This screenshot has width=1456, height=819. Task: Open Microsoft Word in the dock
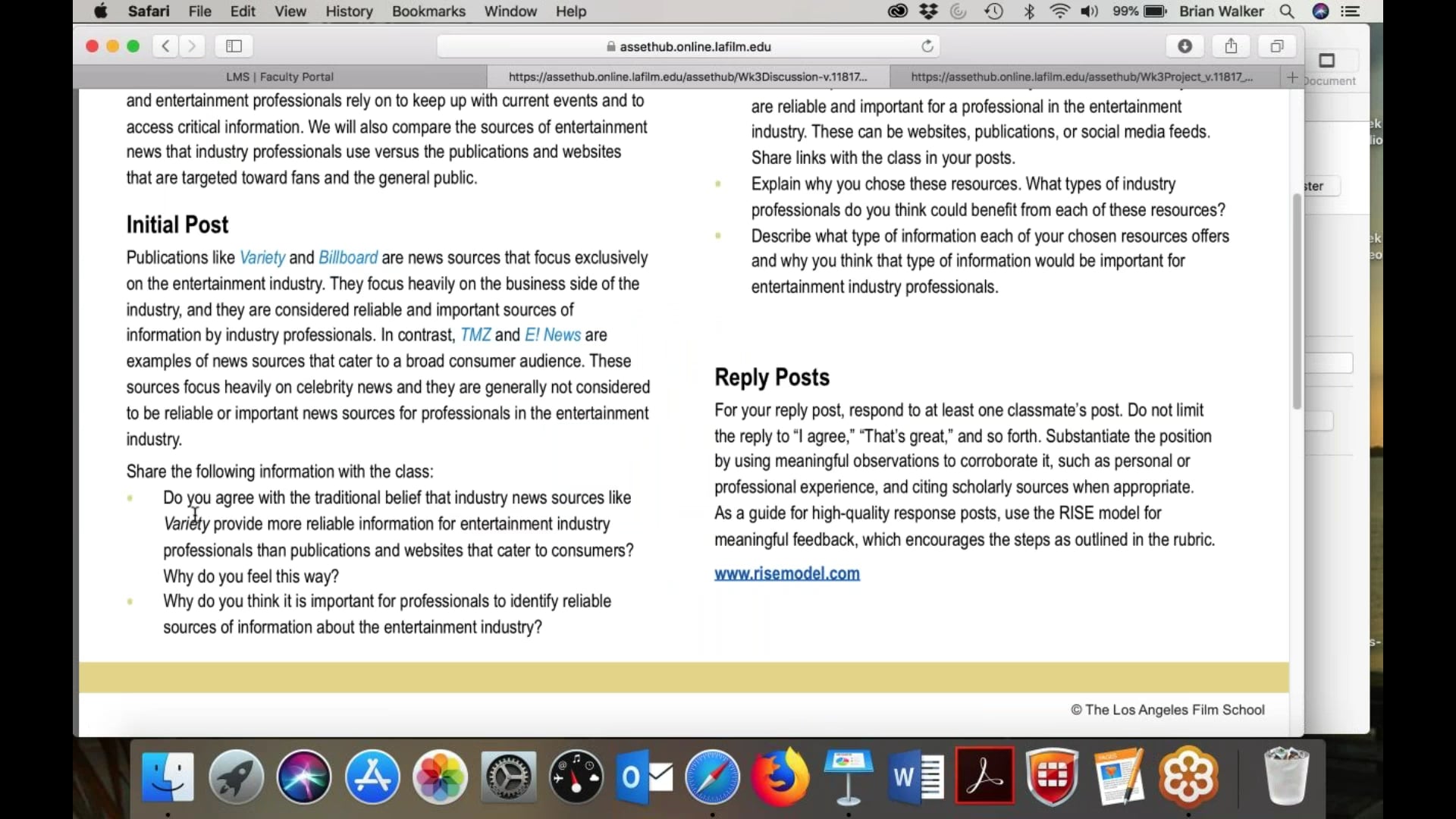point(917,777)
